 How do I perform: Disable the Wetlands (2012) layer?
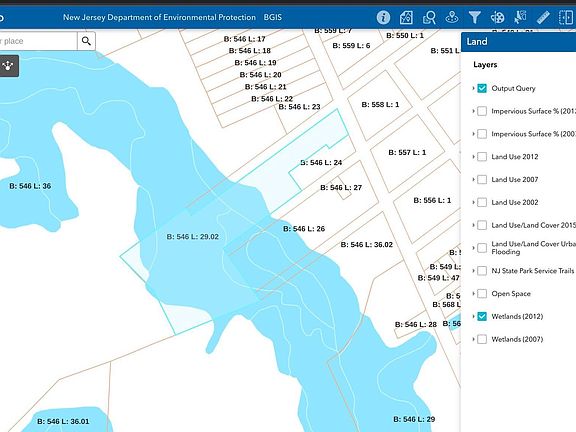click(482, 316)
